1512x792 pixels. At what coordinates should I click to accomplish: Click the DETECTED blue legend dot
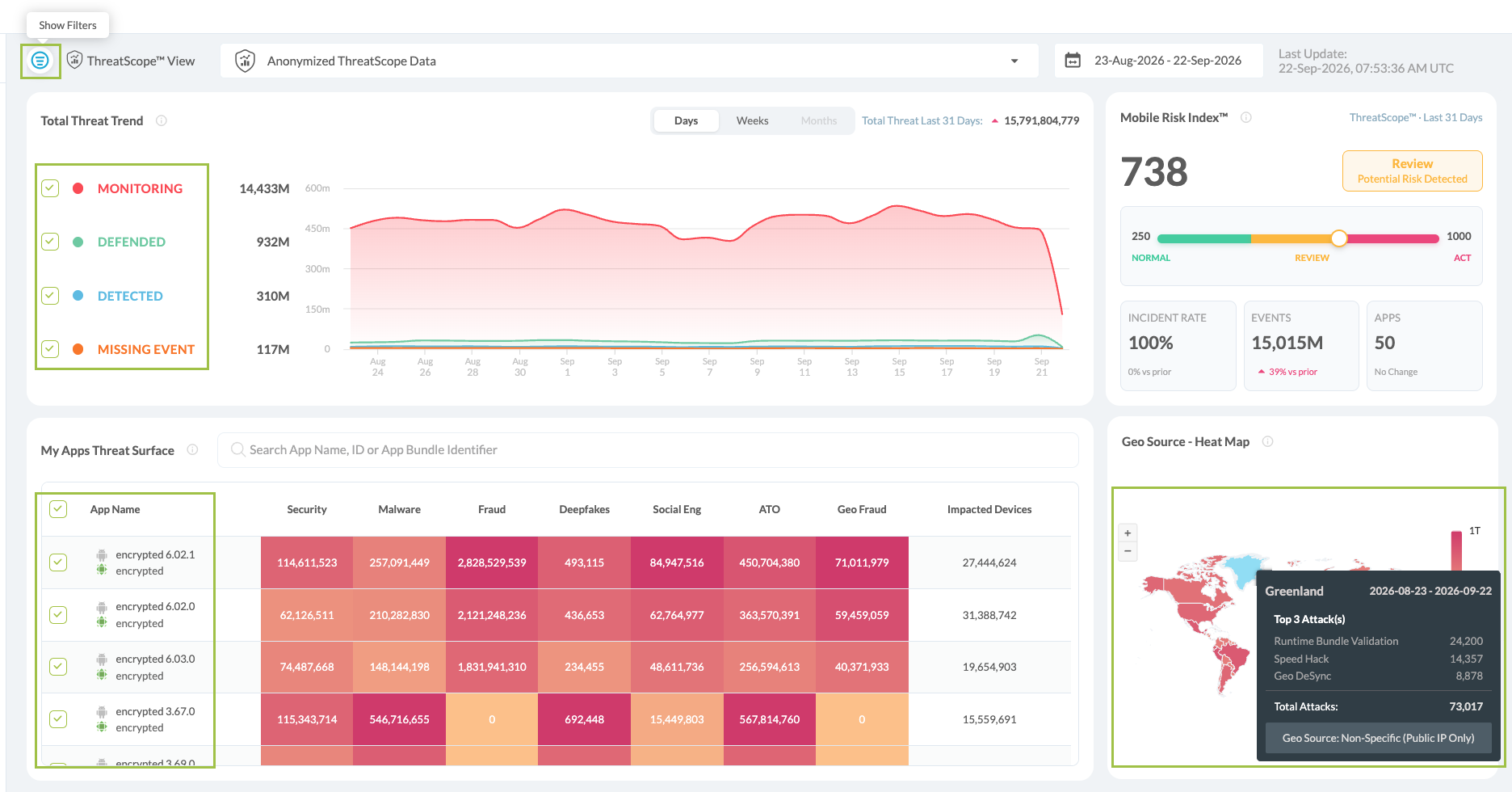pos(78,296)
